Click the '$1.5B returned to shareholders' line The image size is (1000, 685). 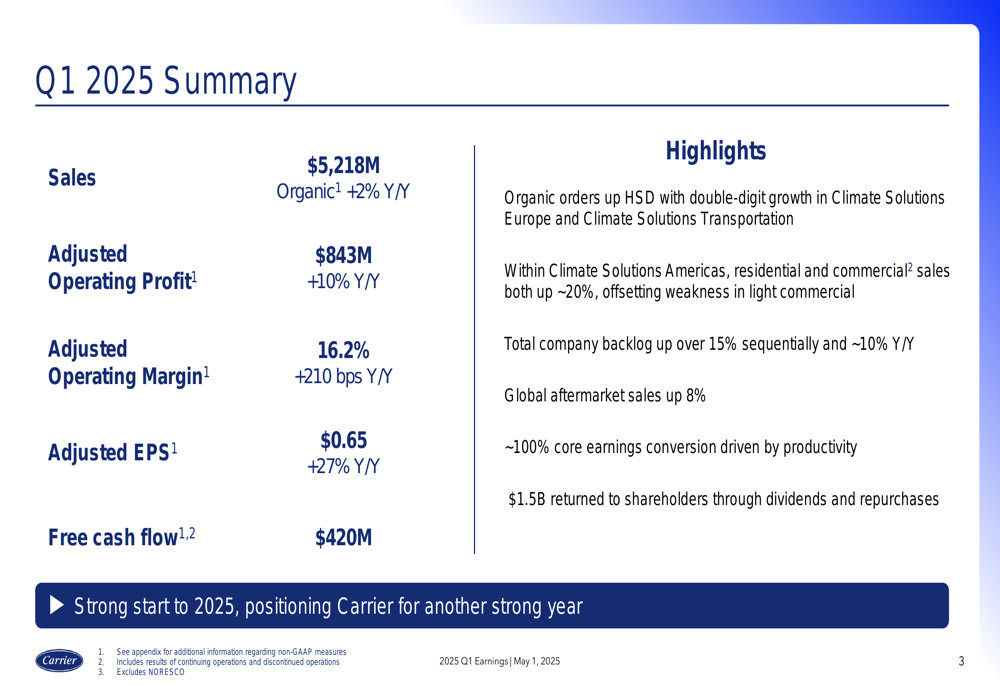(723, 499)
